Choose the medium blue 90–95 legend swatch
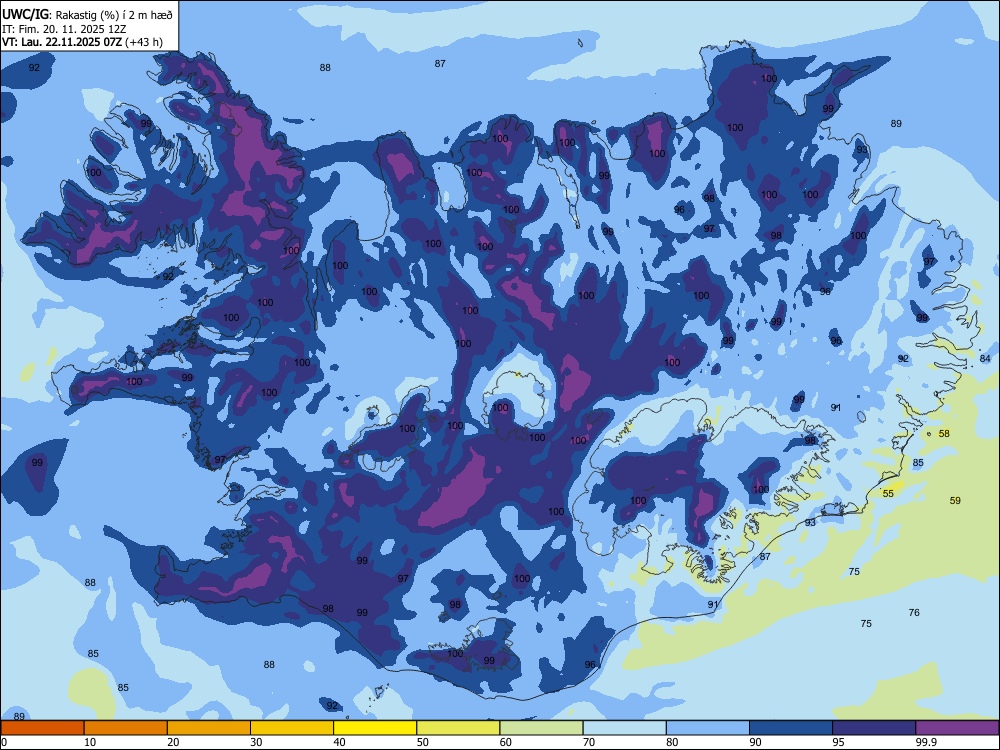This screenshot has width=1000, height=750. click(791, 728)
